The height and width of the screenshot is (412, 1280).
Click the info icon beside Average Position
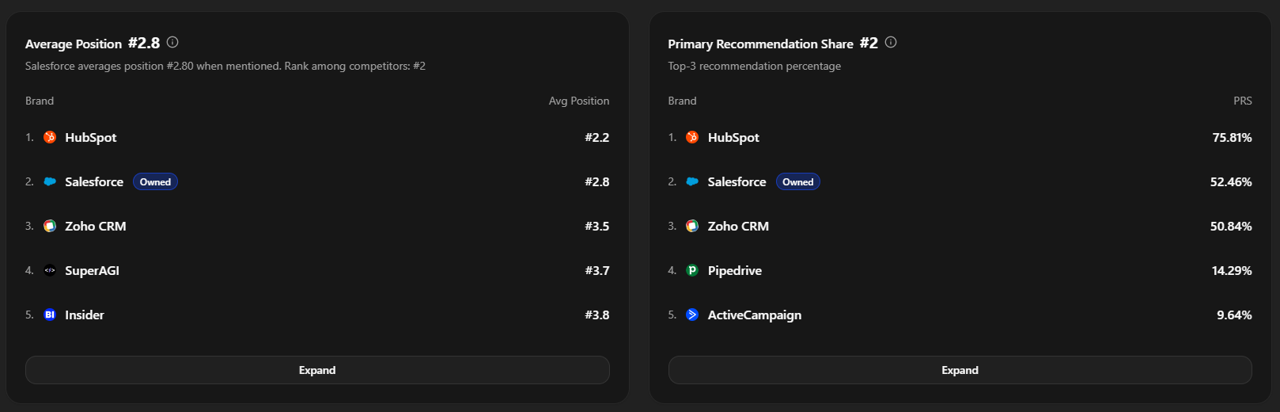(173, 43)
